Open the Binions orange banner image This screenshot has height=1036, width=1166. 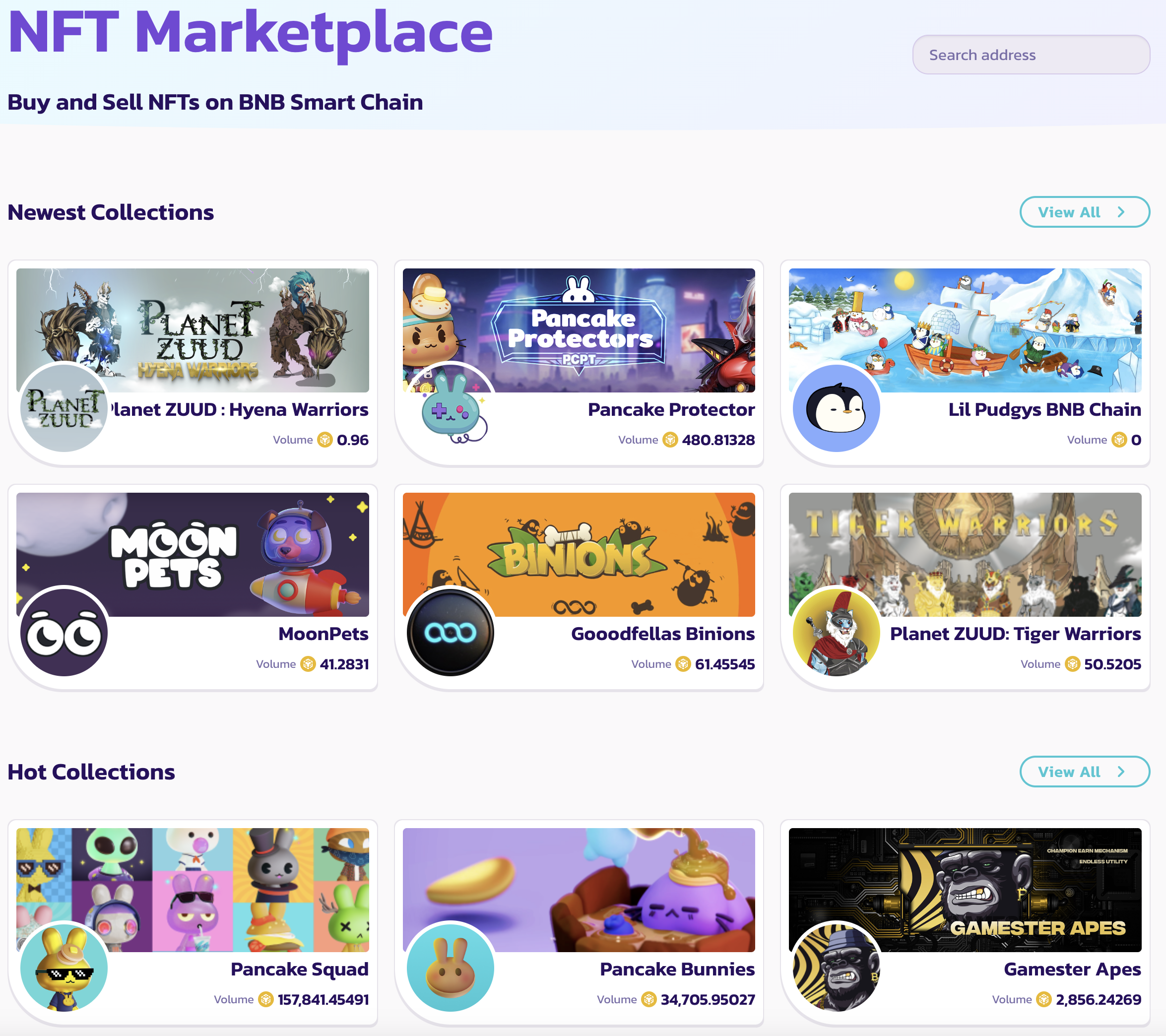click(579, 555)
